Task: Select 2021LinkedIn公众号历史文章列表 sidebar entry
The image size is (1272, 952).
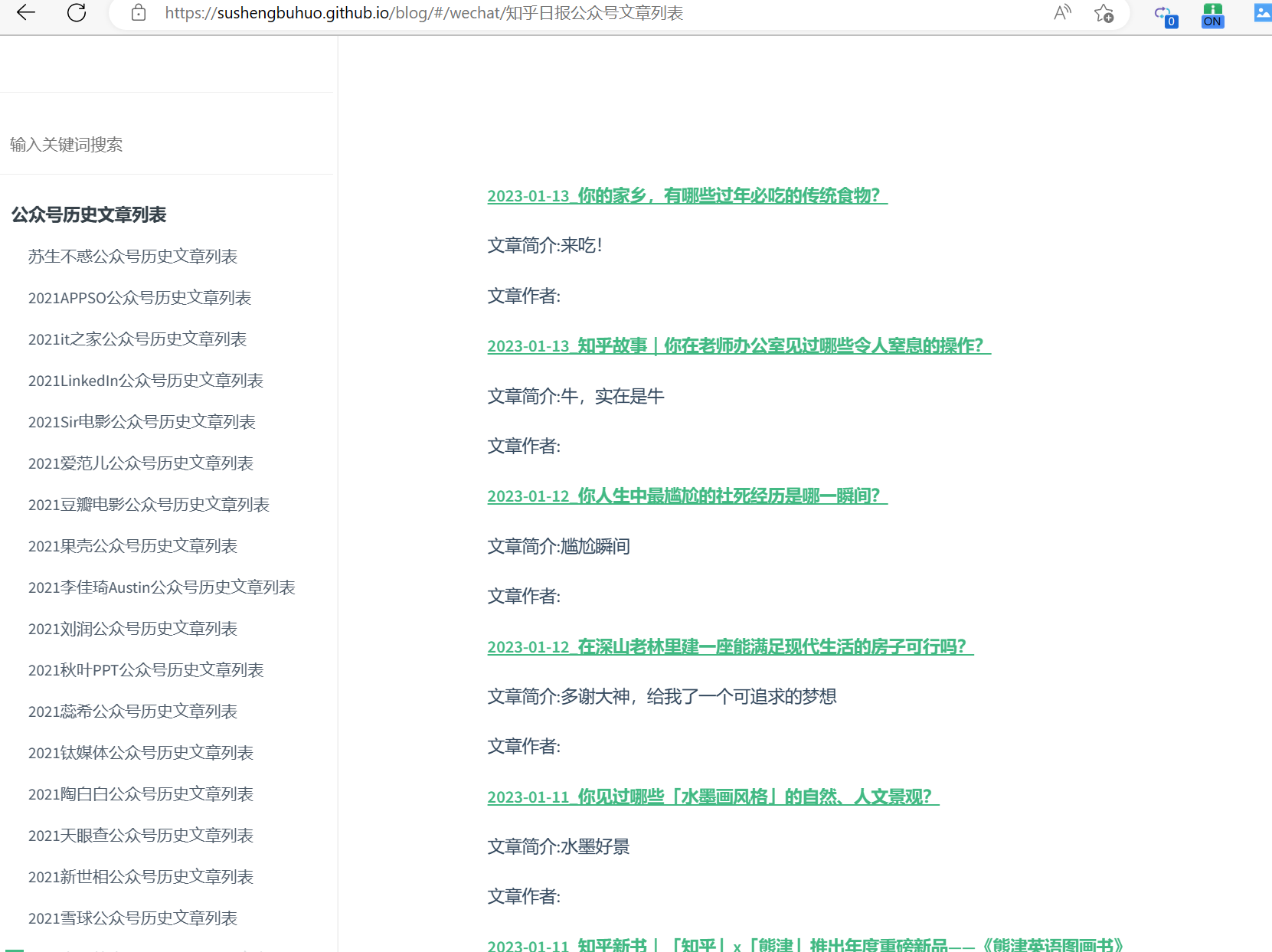Action: [x=146, y=381]
